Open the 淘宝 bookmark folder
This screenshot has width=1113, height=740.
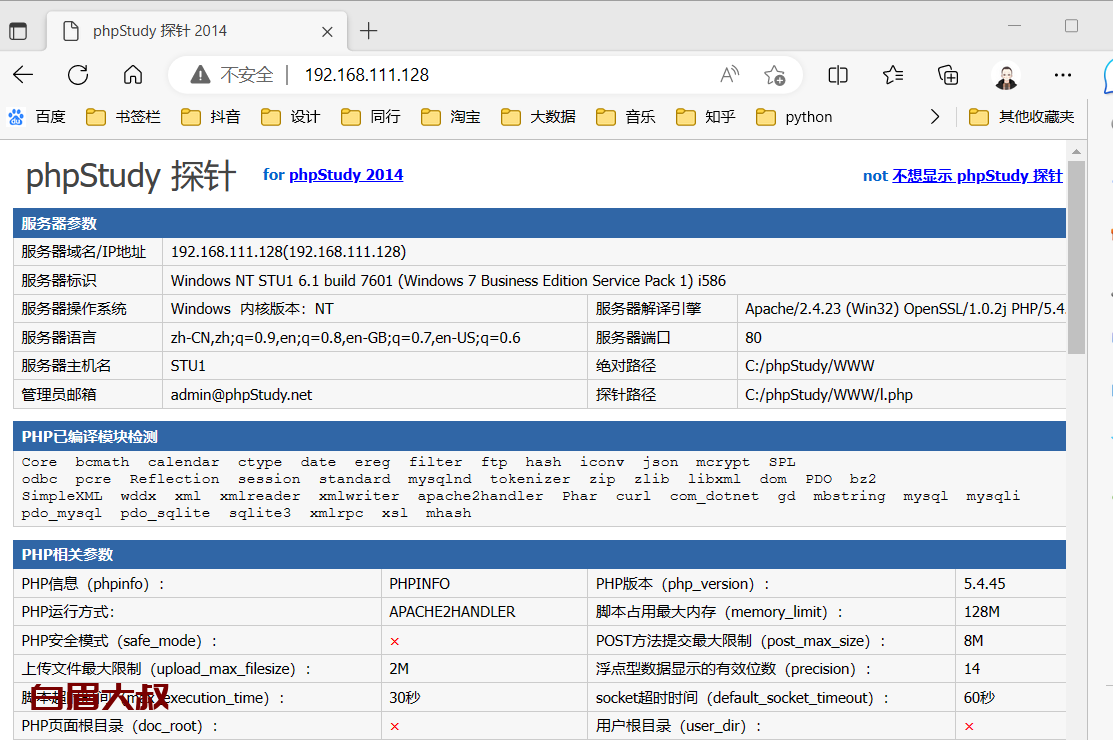[451, 117]
